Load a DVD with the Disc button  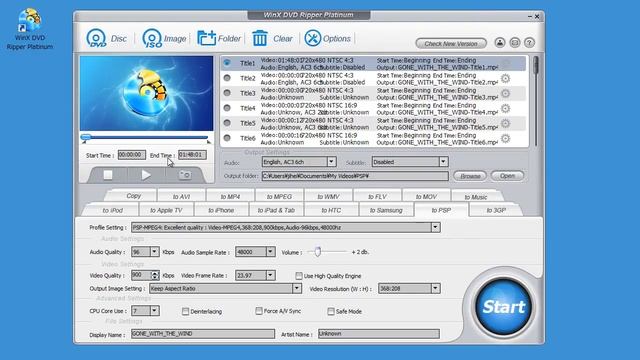(107, 38)
